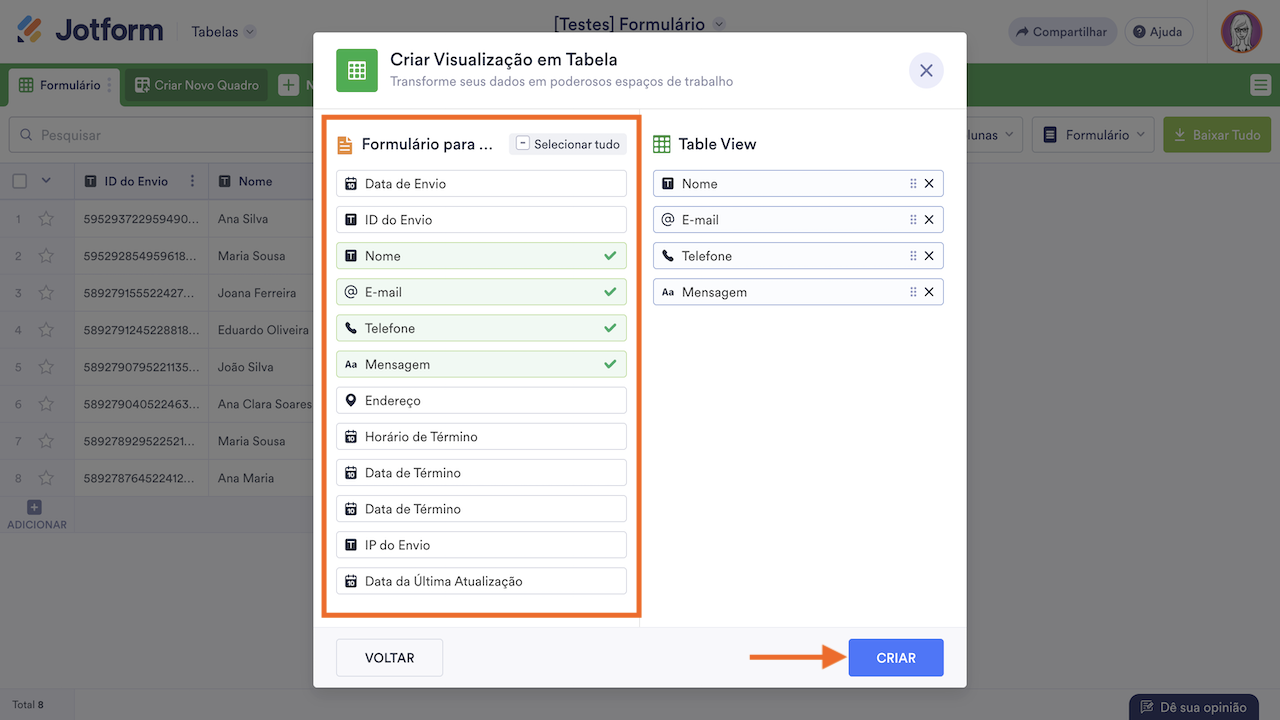Screen dimensions: 1280x720
Task: Open the user avatar profile menu
Action: pos(1241,32)
